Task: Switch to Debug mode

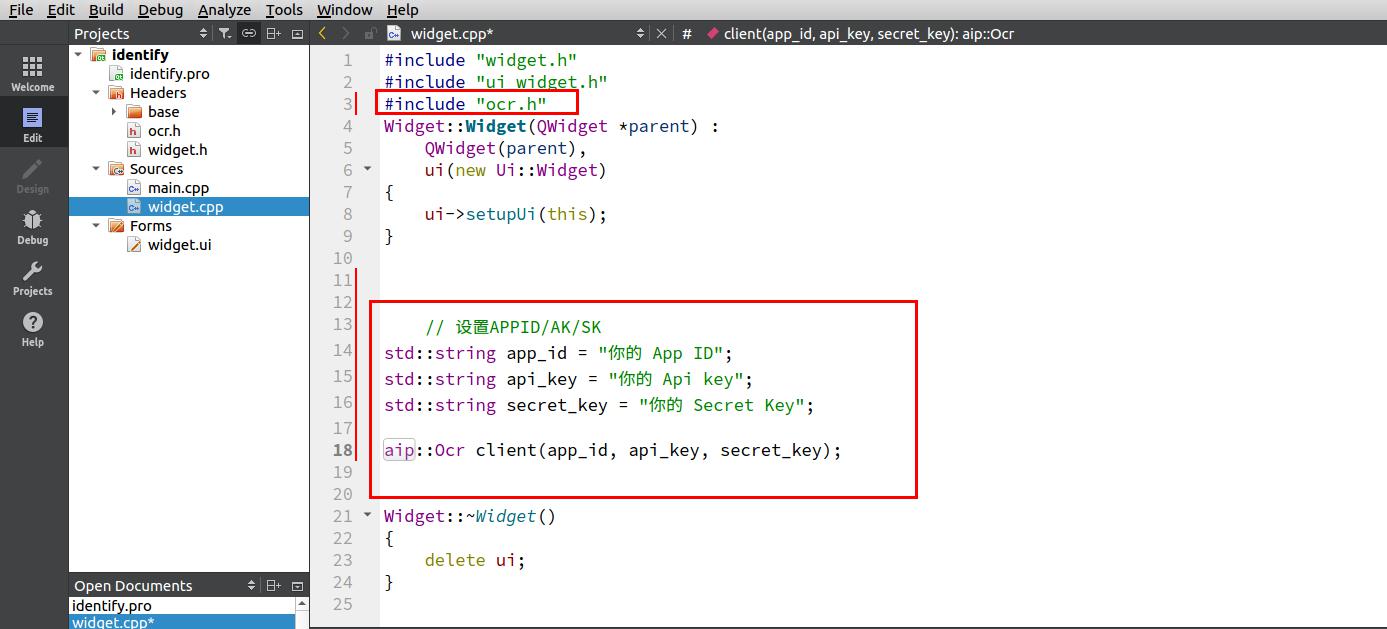Action: 33,227
